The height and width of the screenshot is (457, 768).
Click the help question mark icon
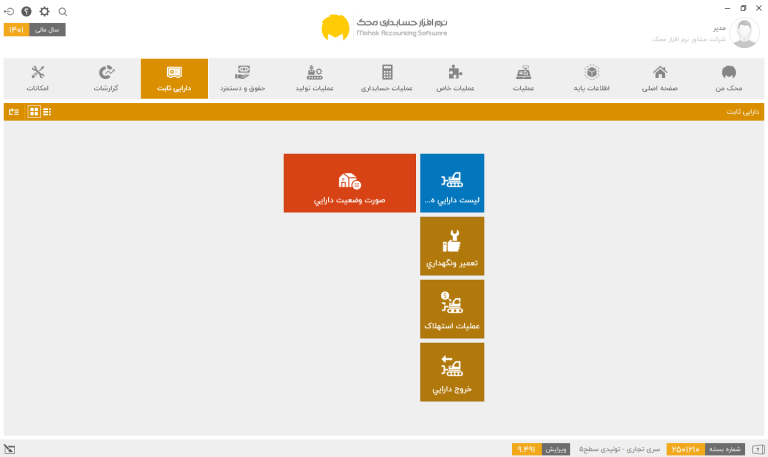coord(26,11)
